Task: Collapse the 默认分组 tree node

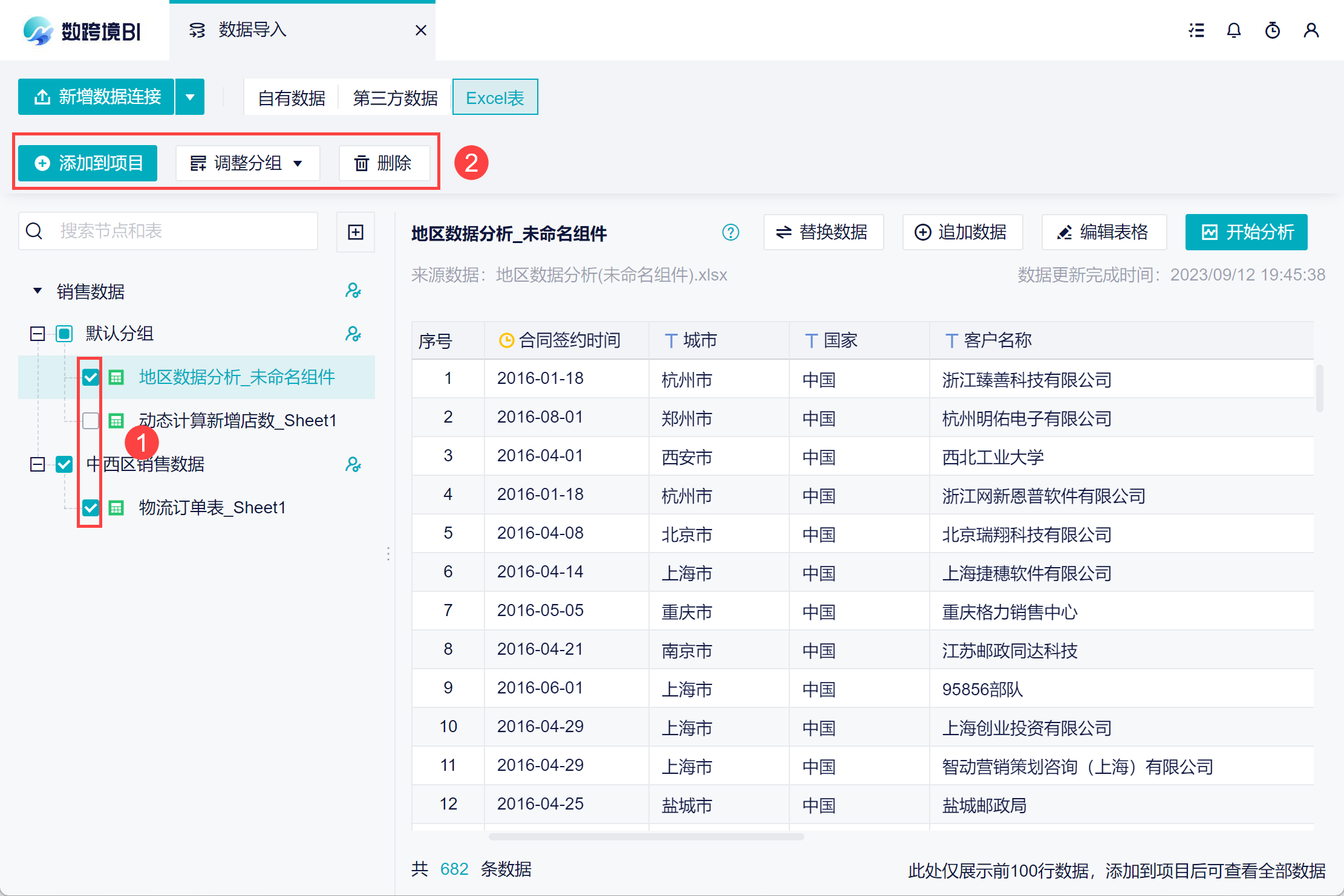Action: (x=38, y=334)
